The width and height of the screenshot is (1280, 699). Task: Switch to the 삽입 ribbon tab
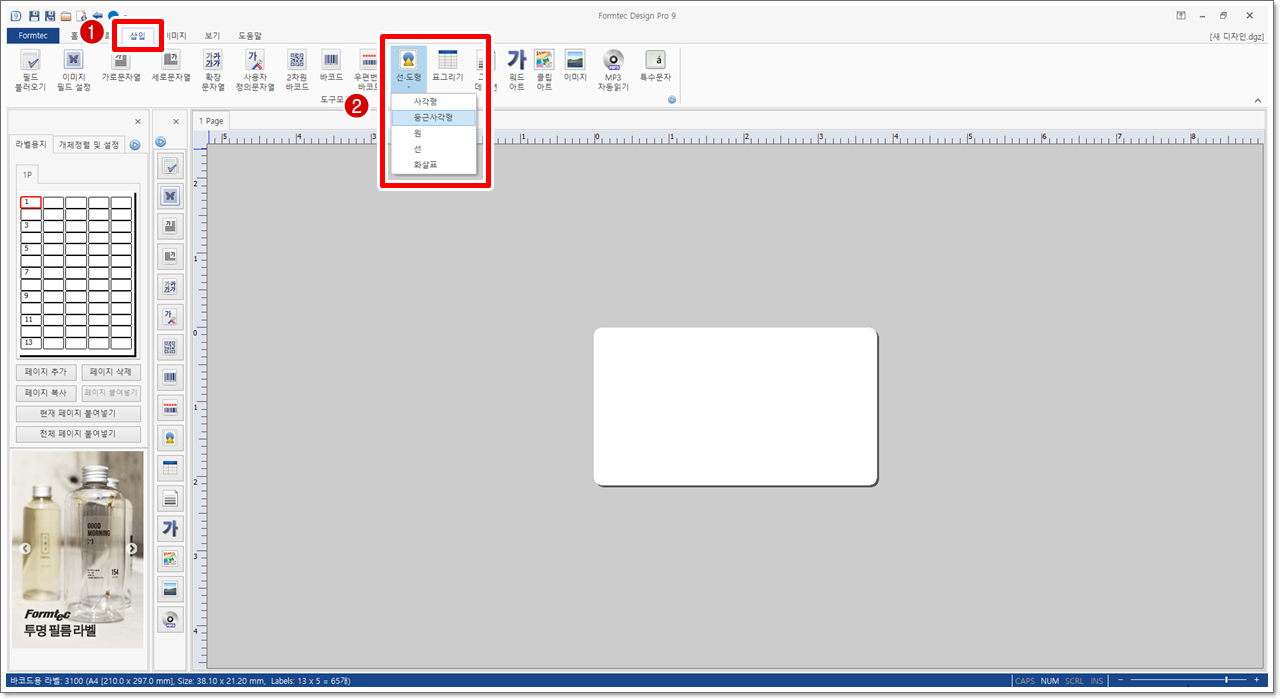pyautogui.click(x=137, y=35)
